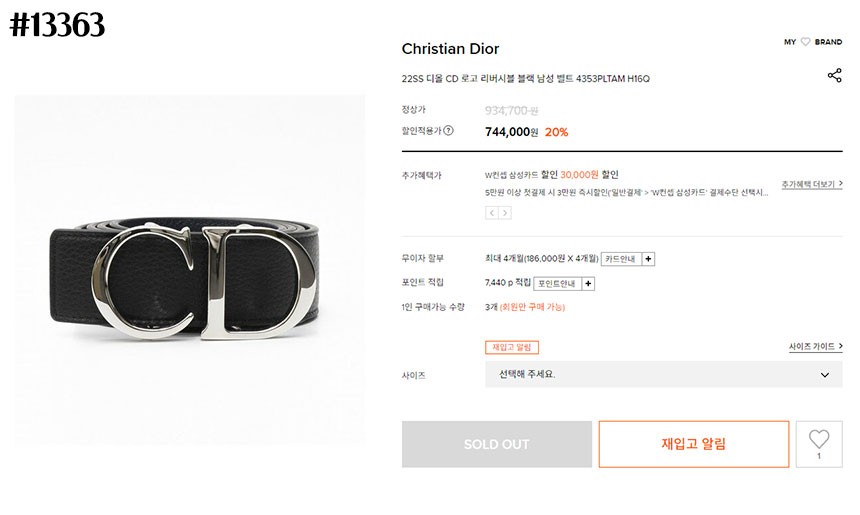Expand point info plus icon

(588, 283)
